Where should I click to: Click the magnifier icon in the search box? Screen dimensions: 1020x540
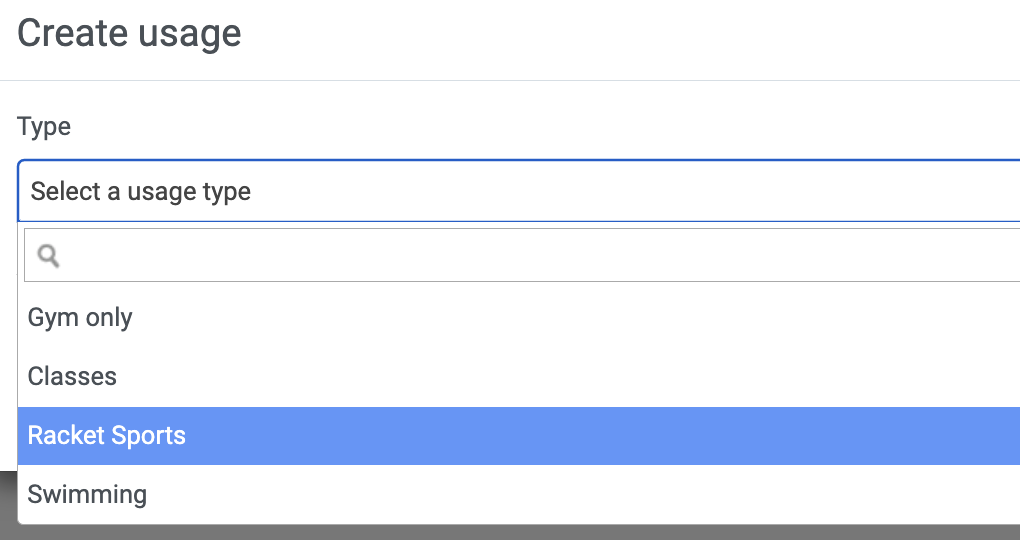click(48, 256)
